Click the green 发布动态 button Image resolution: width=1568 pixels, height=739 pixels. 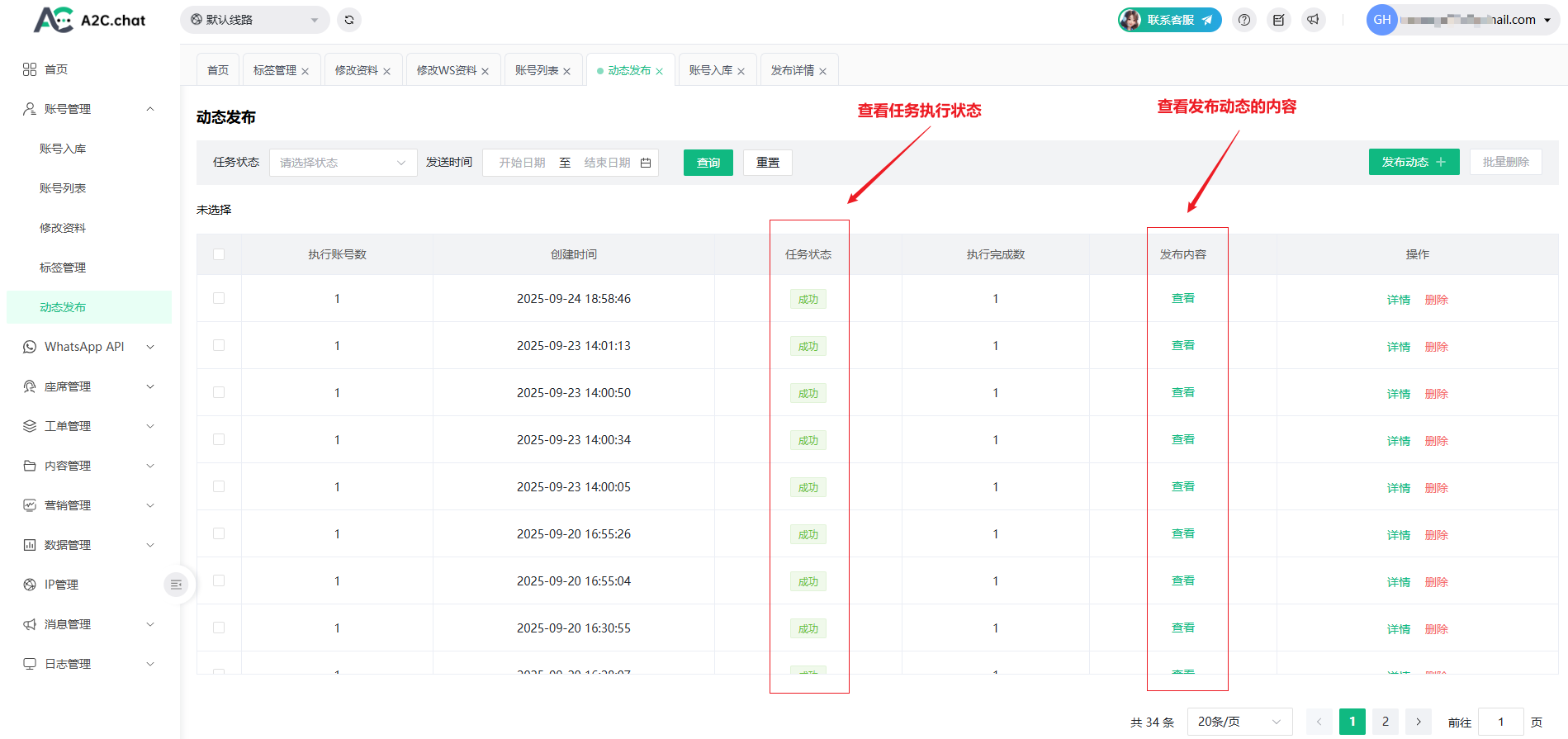tap(1414, 162)
